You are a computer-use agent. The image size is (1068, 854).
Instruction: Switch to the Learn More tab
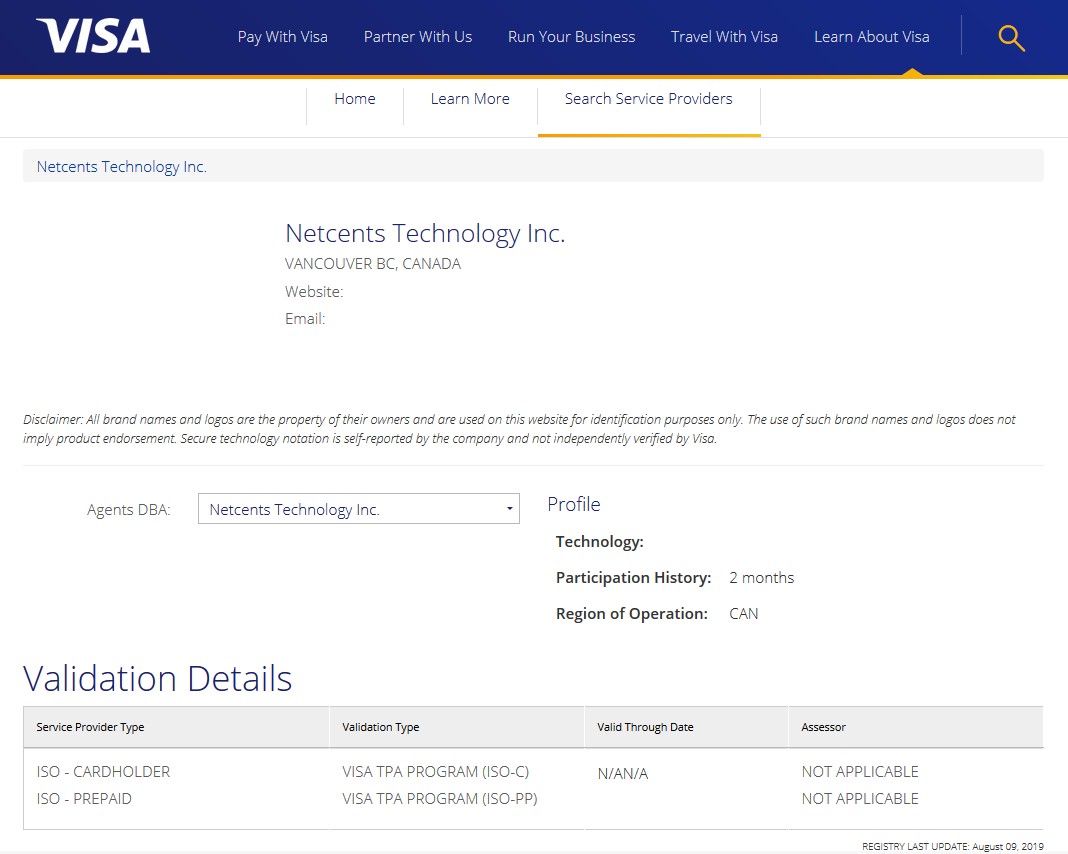470,99
